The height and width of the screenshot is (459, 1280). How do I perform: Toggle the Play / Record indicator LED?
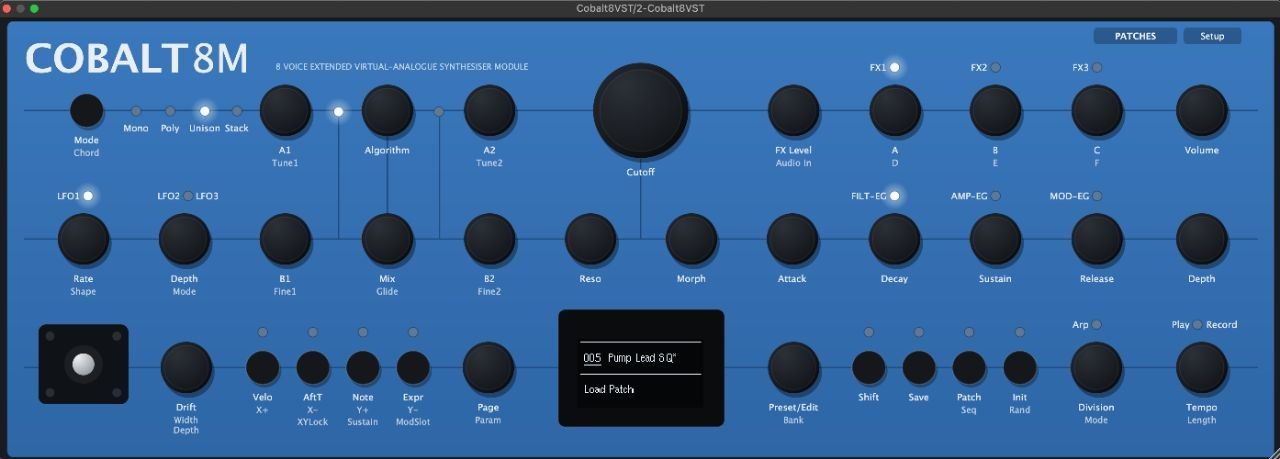tap(1198, 325)
